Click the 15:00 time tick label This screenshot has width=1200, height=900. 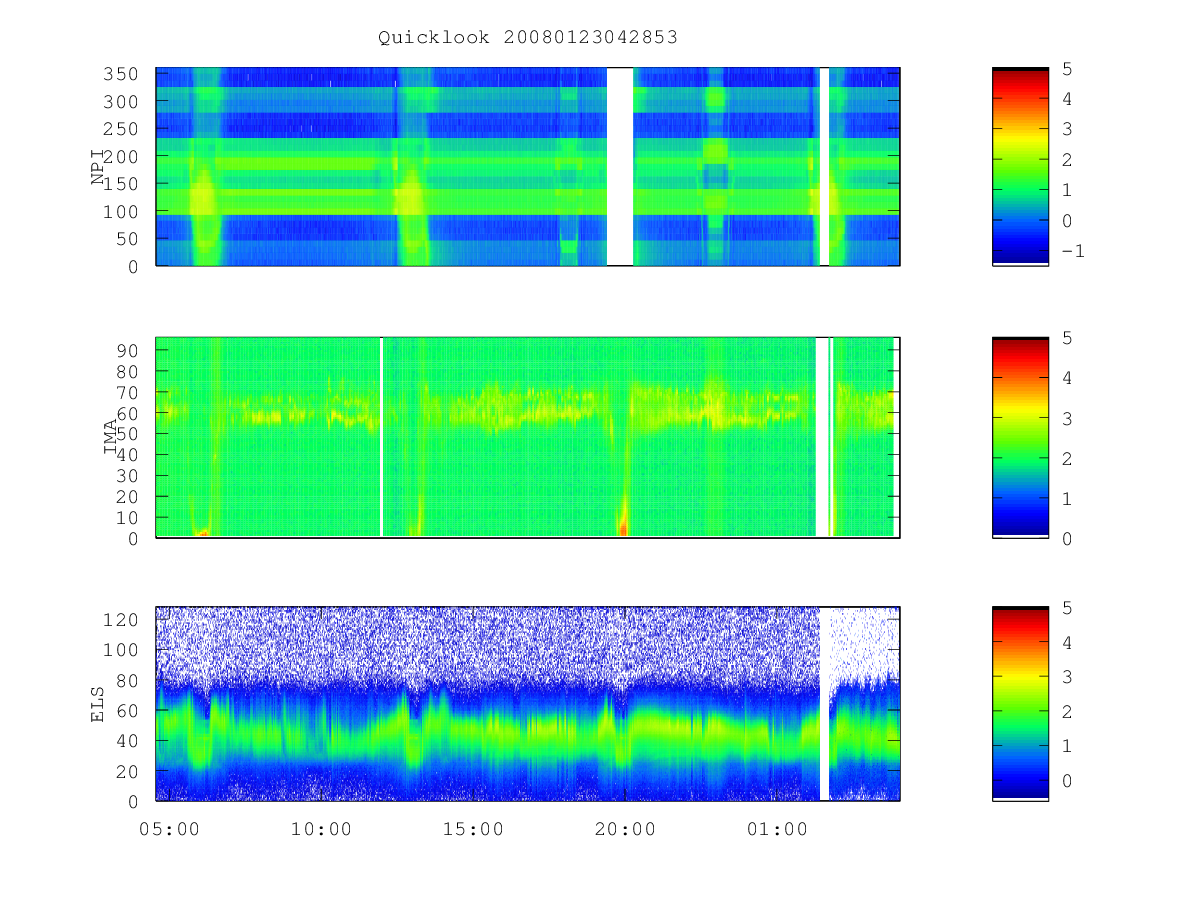(473, 829)
